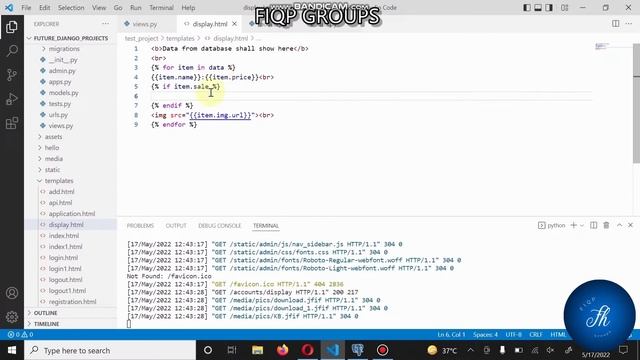Viewport: 640px width, 360px height.
Task: Split the terminal pane
Action: click(x=593, y=225)
